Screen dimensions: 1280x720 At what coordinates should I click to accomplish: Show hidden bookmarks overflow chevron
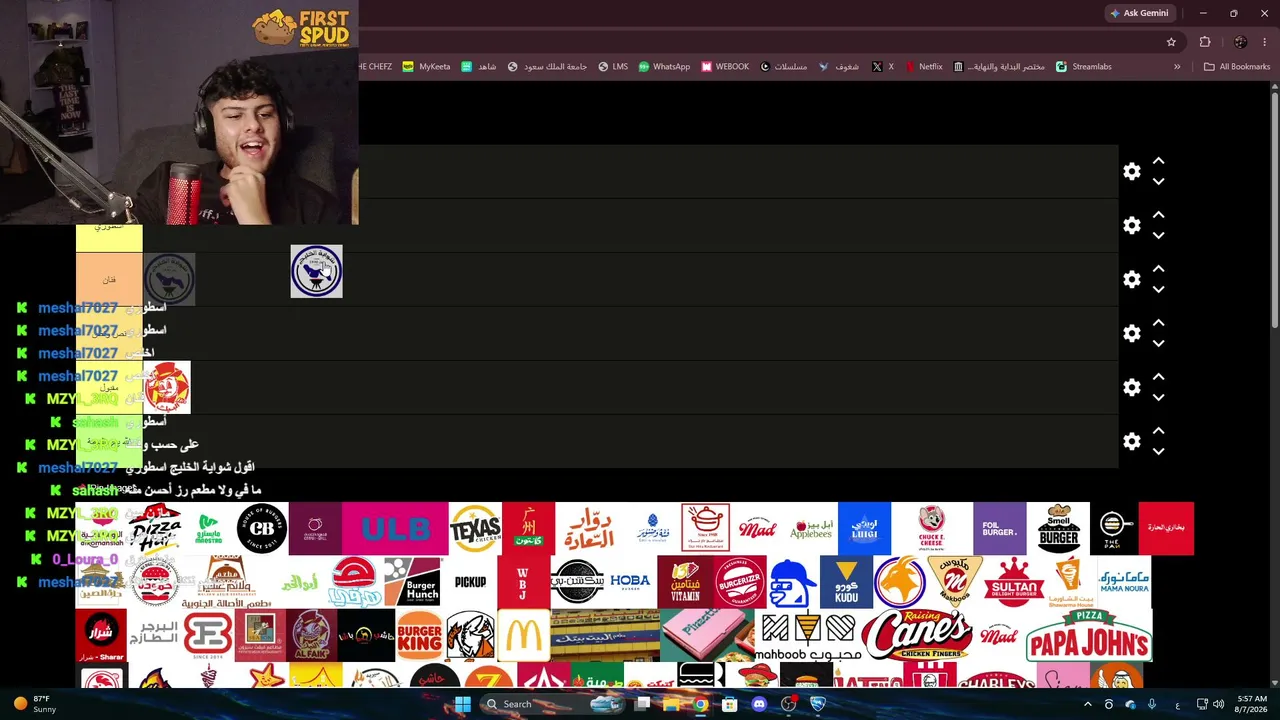(1177, 67)
